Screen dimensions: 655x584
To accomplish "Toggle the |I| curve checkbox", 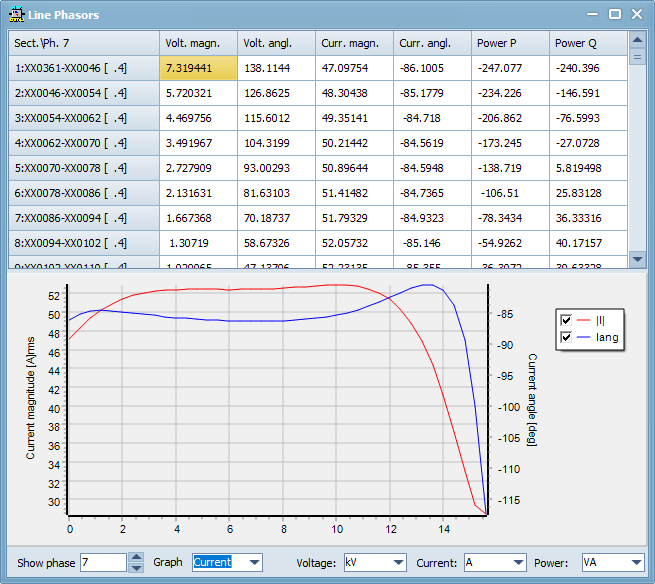I will [x=567, y=320].
